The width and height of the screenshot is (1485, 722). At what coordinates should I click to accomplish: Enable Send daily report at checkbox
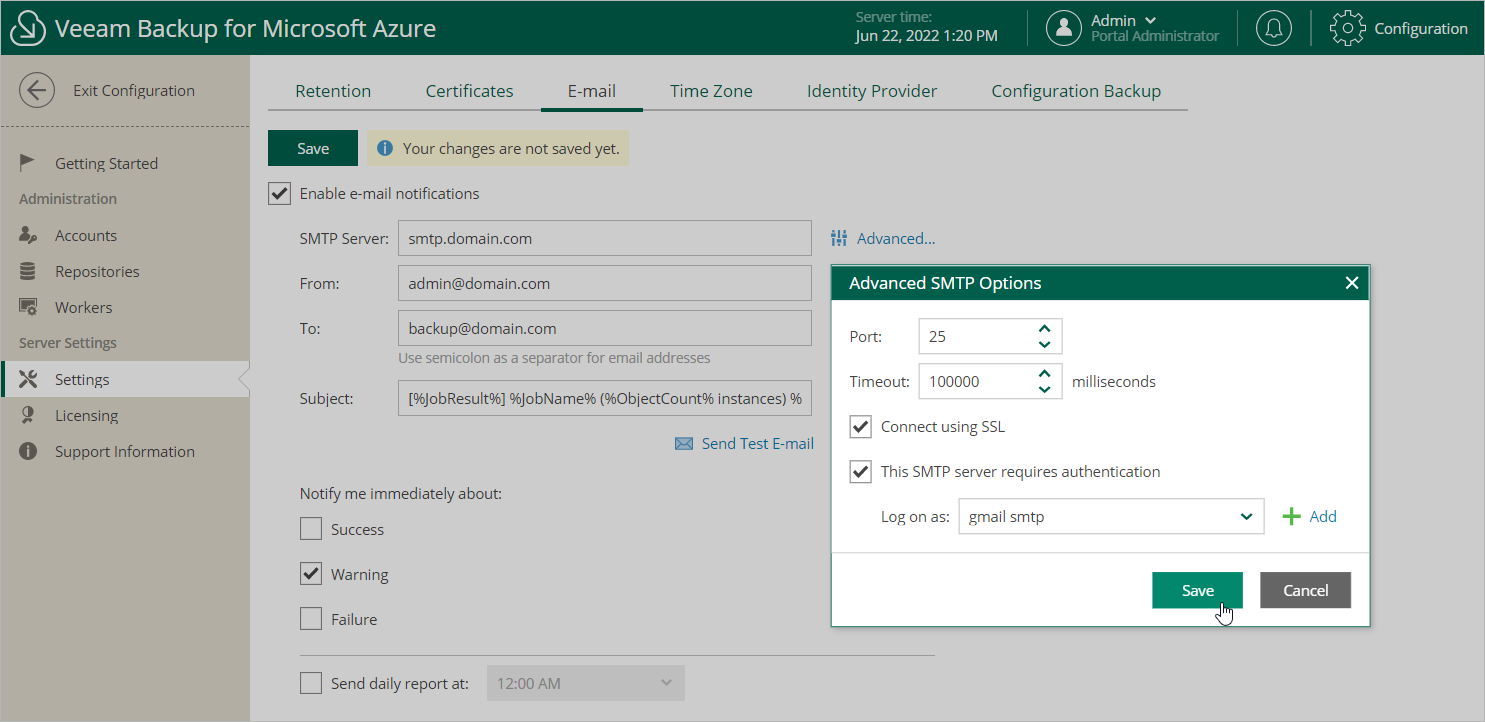point(311,684)
